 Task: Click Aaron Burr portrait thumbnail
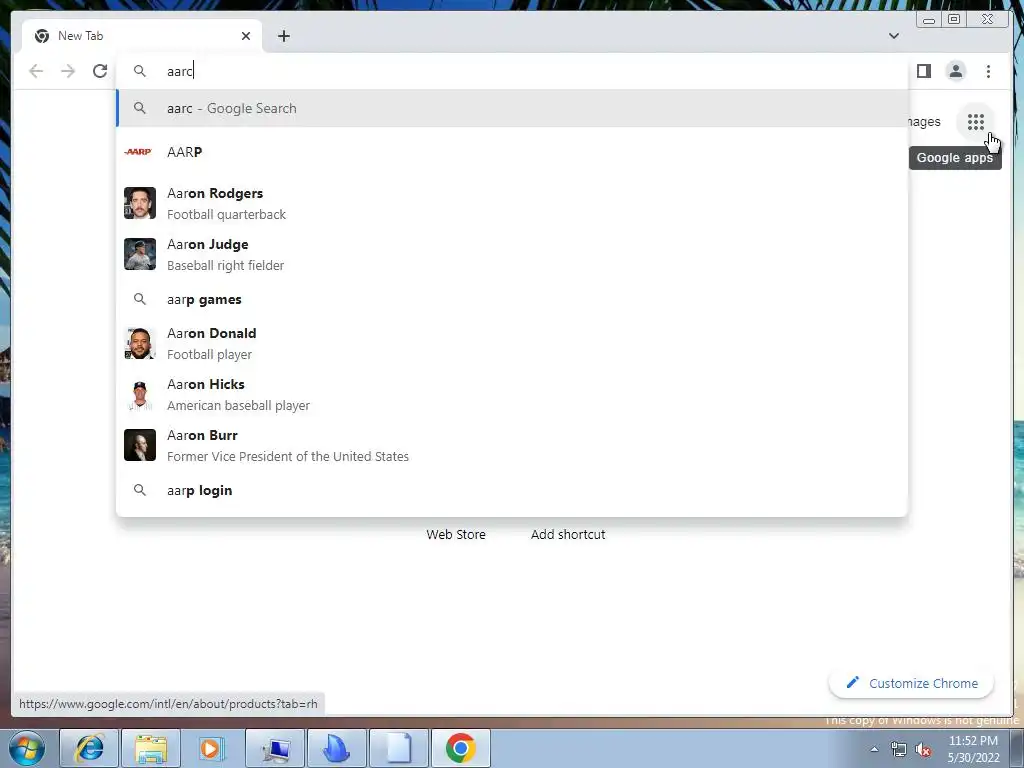coord(140,445)
